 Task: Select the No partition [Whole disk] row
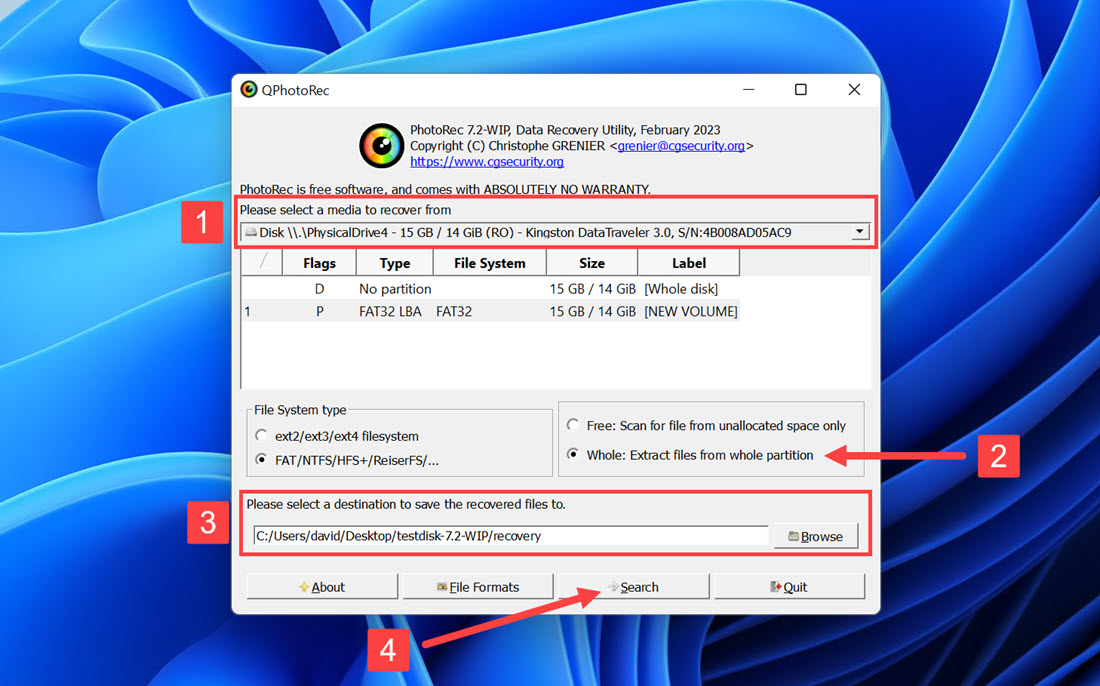tap(490, 288)
